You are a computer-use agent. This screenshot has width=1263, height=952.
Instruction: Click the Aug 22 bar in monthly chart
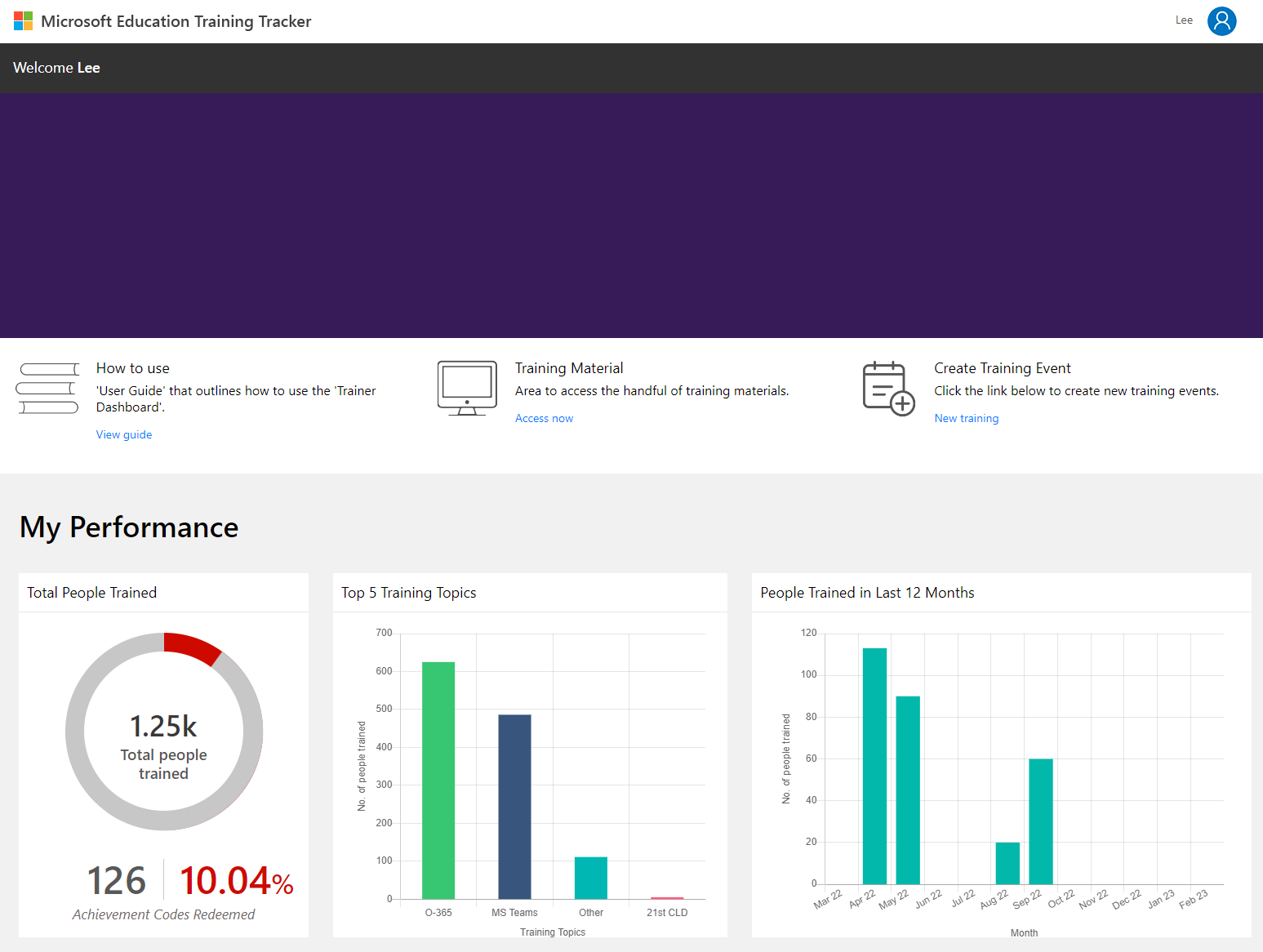tap(1007, 863)
